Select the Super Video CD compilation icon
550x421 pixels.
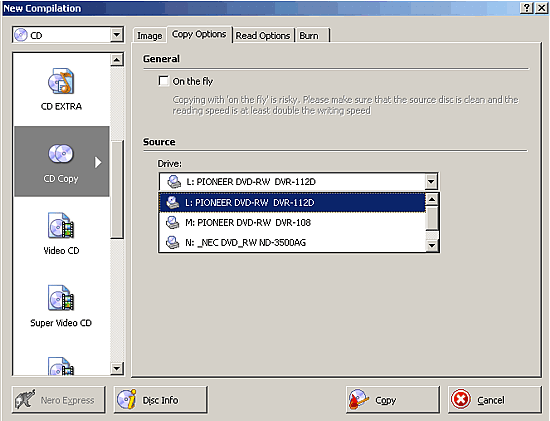click(61, 298)
